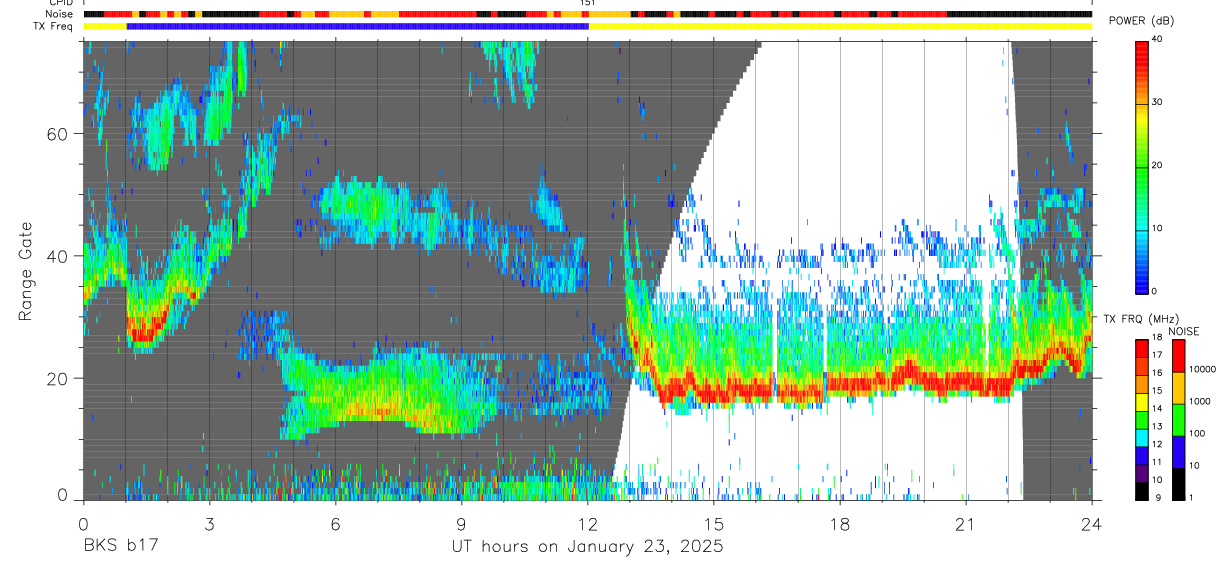Click the '18' tick on the TX FRQ scale
The image size is (1228, 567).
point(1158,339)
